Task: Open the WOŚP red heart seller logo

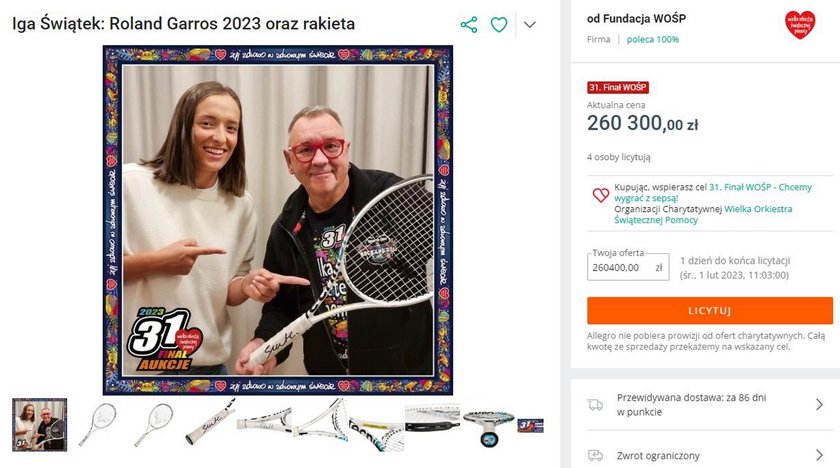Action: (800, 25)
